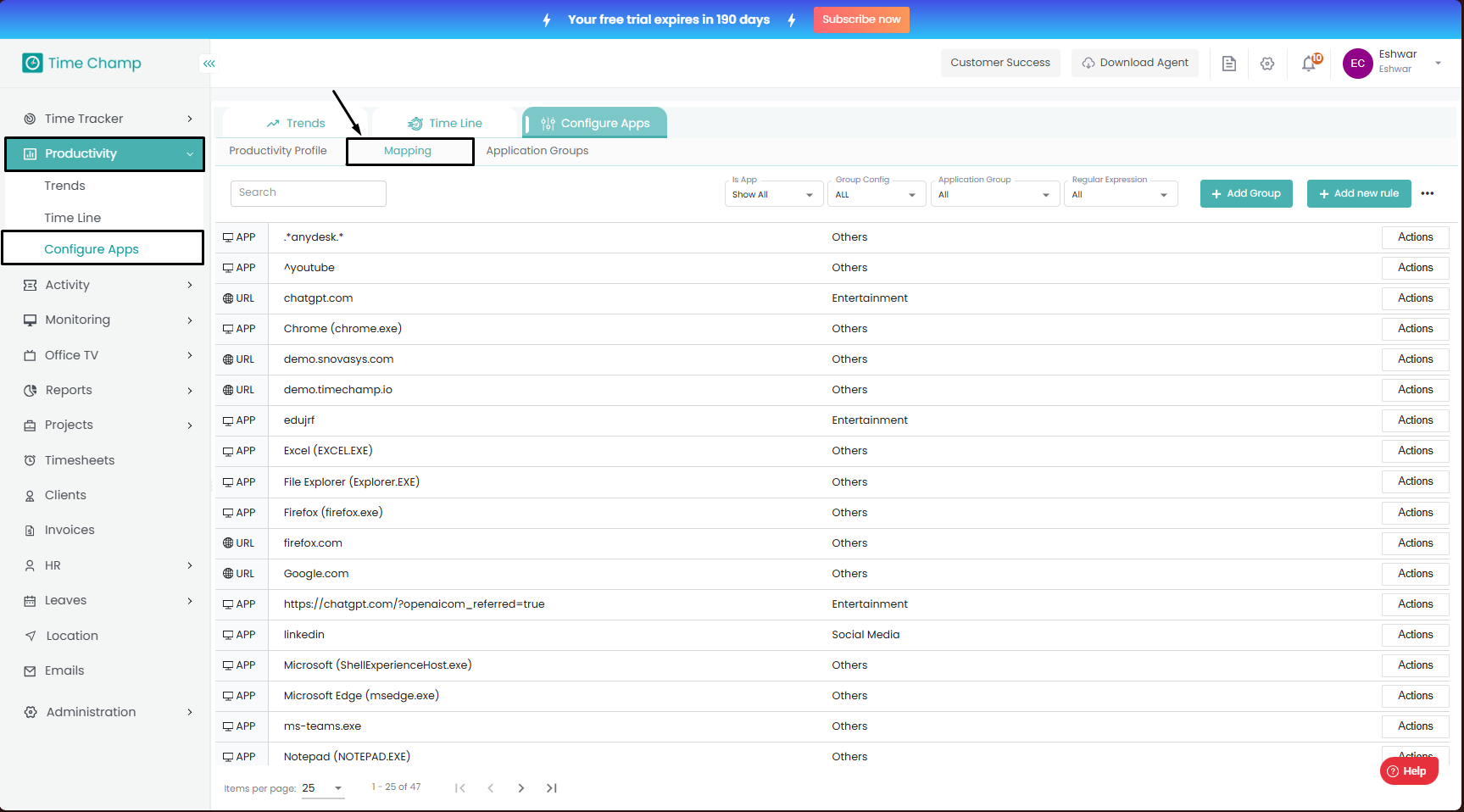Image resolution: width=1464 pixels, height=812 pixels.
Task: Open the Application Group filter dropdown
Action: pyautogui.click(x=995, y=194)
